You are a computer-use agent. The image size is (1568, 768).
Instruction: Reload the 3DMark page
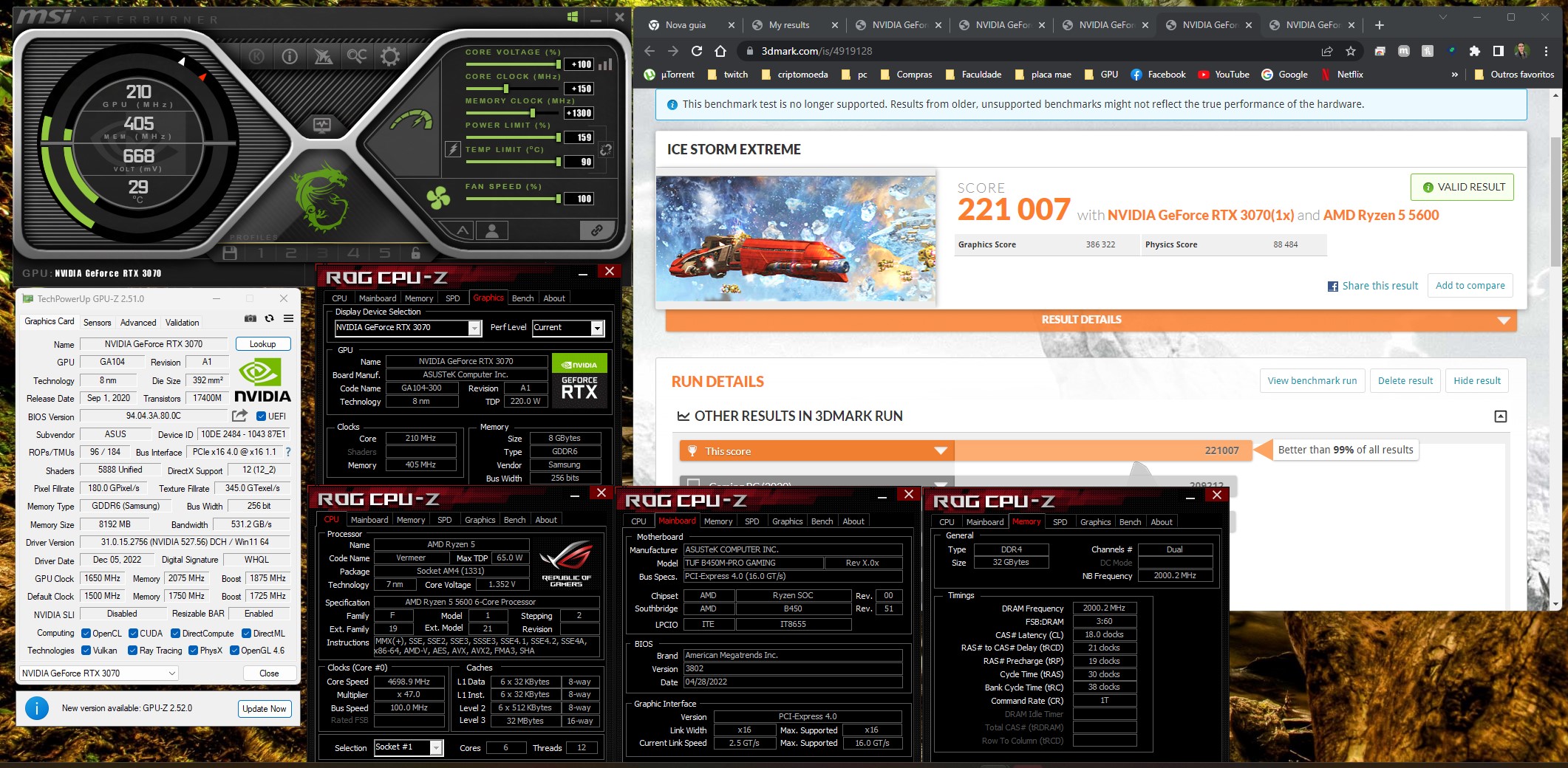point(697,51)
